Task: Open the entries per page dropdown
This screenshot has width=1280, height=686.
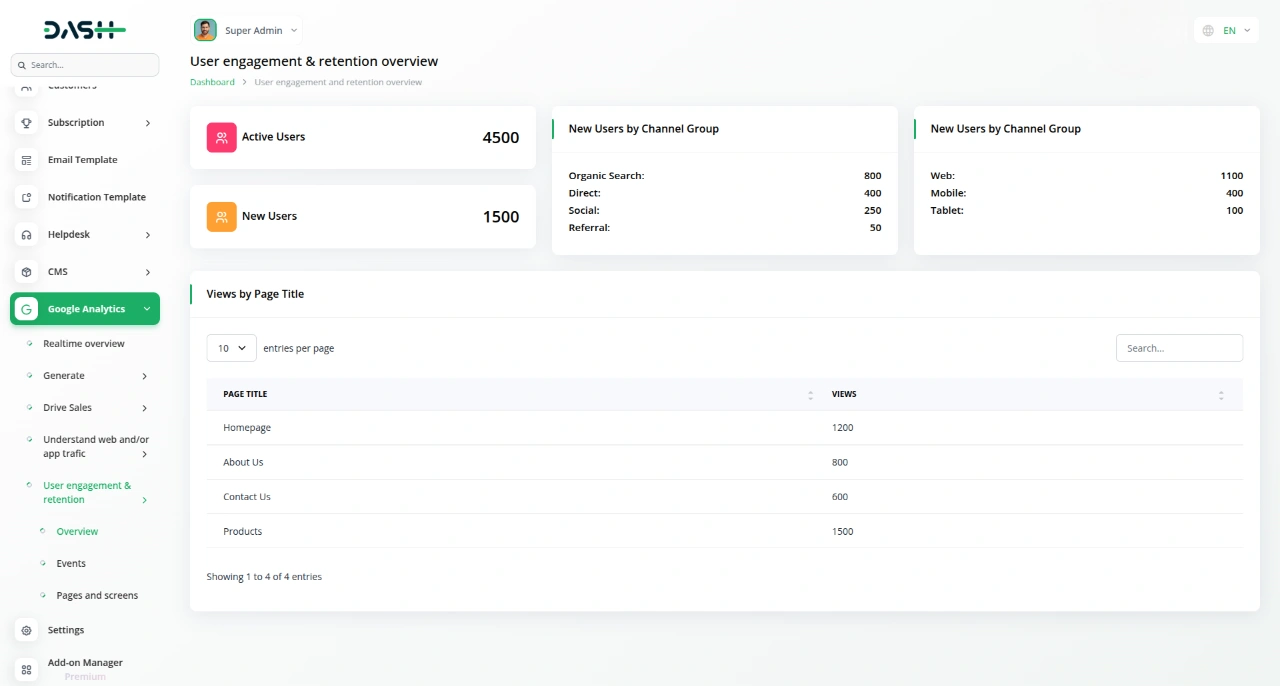Action: [231, 348]
